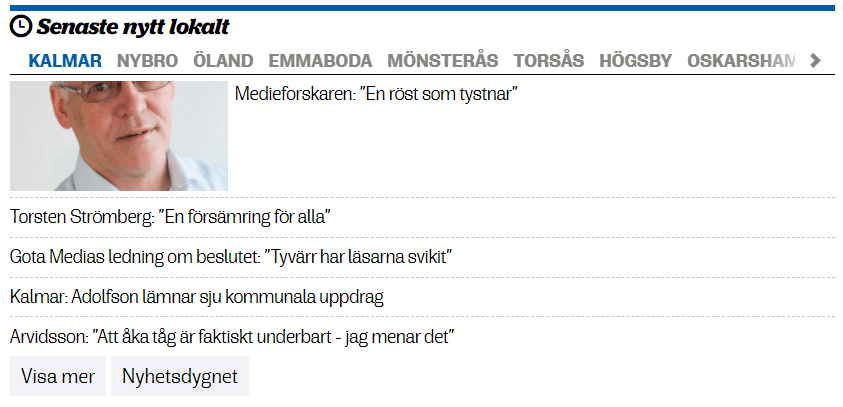Click the Nyhetsdygnet button
Viewport: 843px width, 407px height.
(x=179, y=377)
